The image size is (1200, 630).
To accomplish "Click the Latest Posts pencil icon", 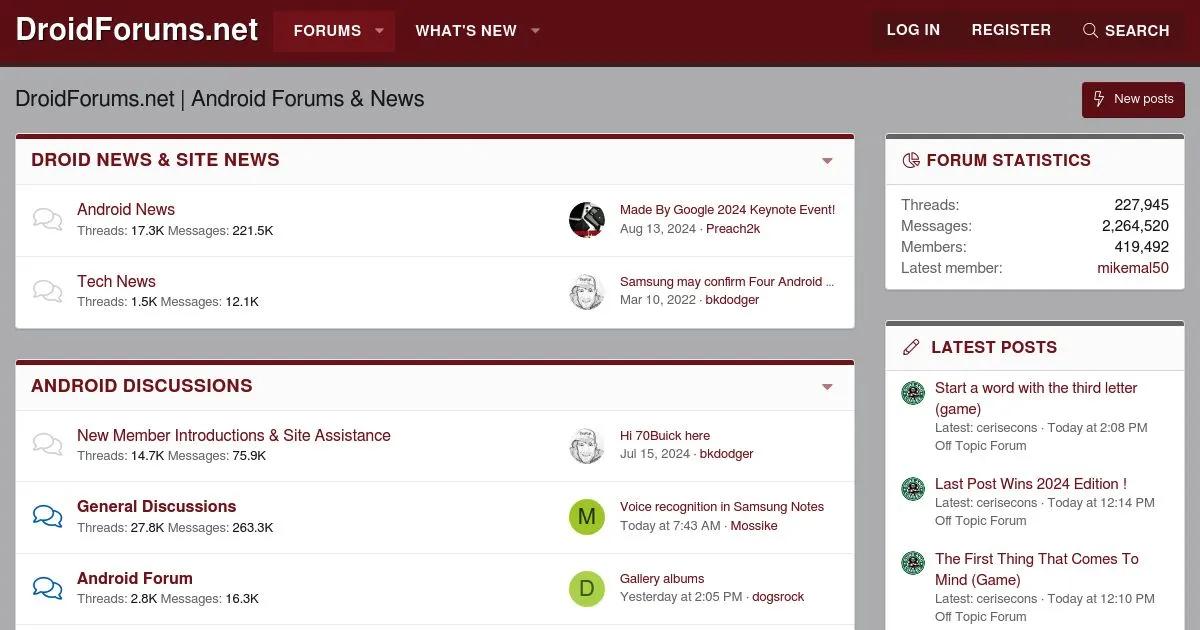I will click(911, 347).
